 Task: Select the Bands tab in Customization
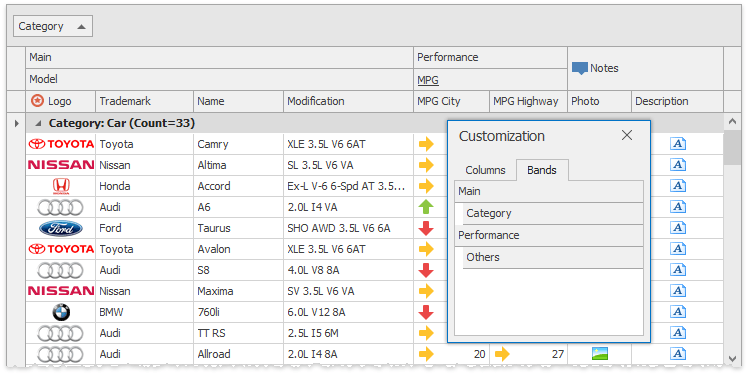pos(542,170)
